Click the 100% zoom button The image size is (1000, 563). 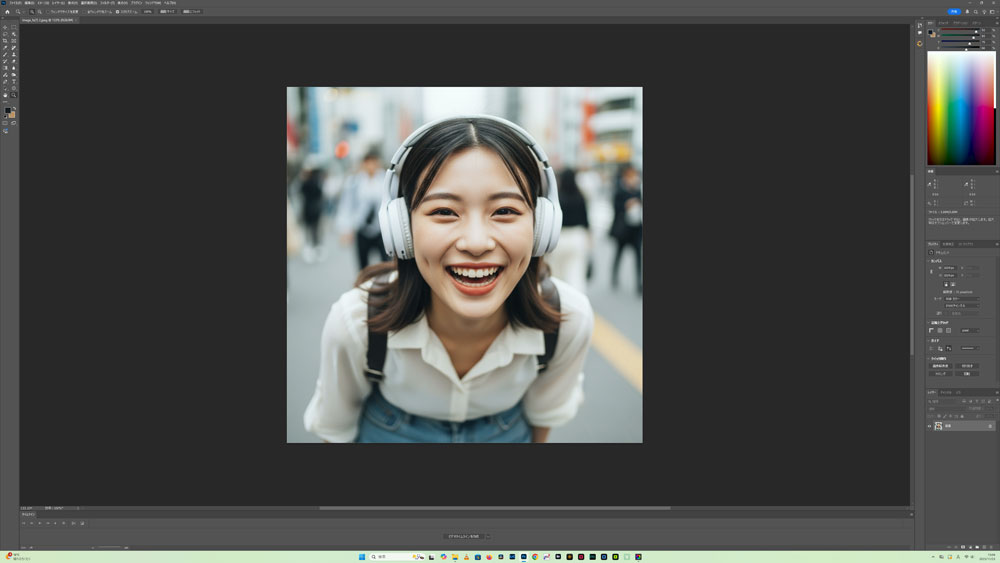point(147,12)
